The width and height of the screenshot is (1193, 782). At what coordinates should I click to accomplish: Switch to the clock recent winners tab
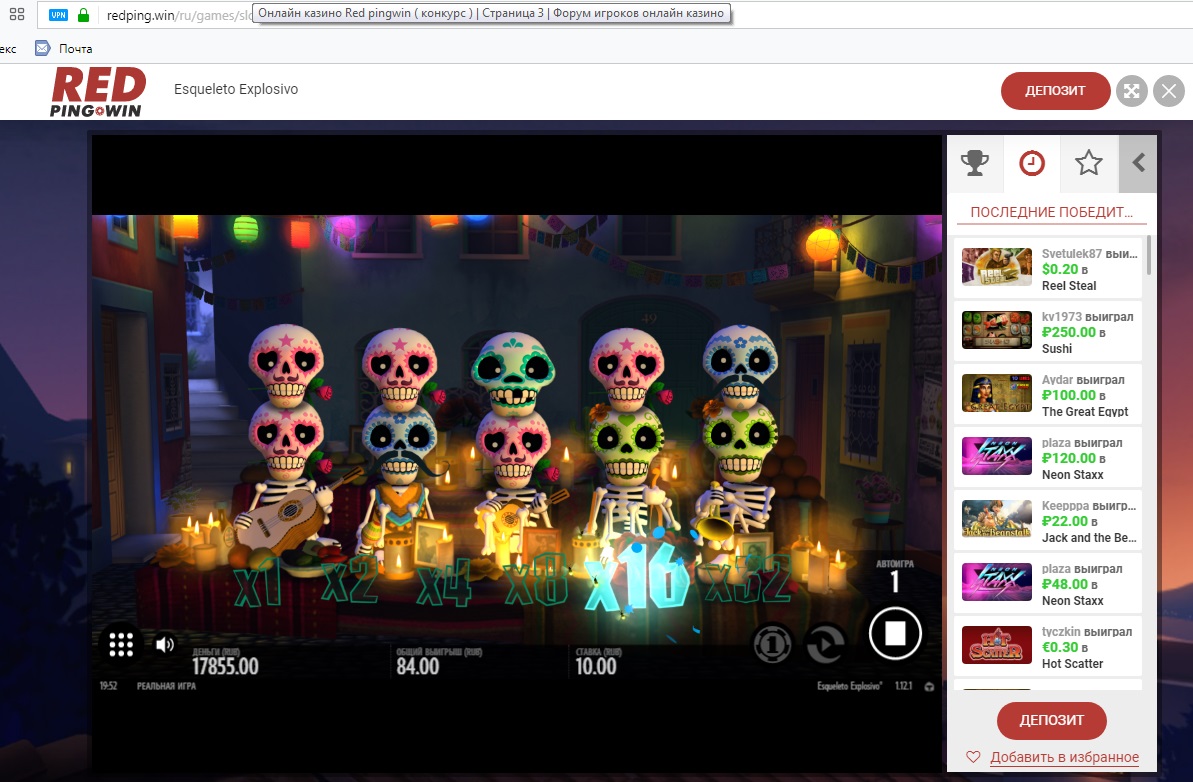point(1032,163)
